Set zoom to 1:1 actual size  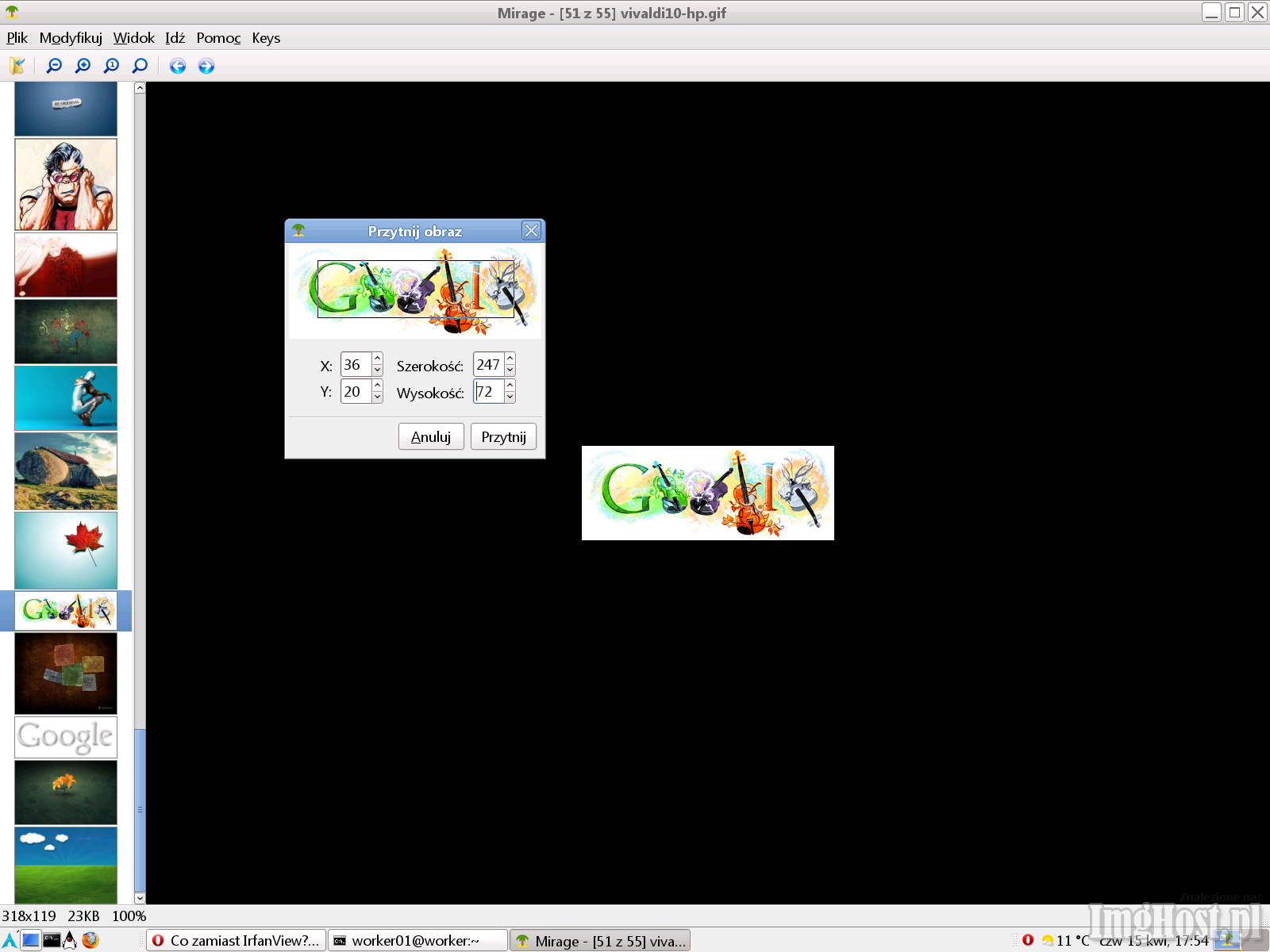pos(111,66)
